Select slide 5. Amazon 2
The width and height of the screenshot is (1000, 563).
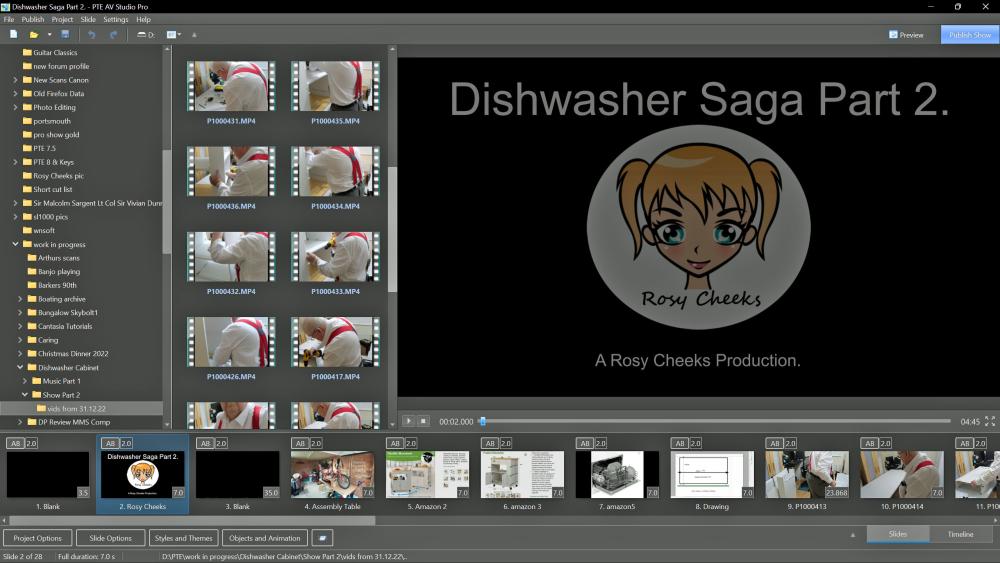tap(427, 475)
